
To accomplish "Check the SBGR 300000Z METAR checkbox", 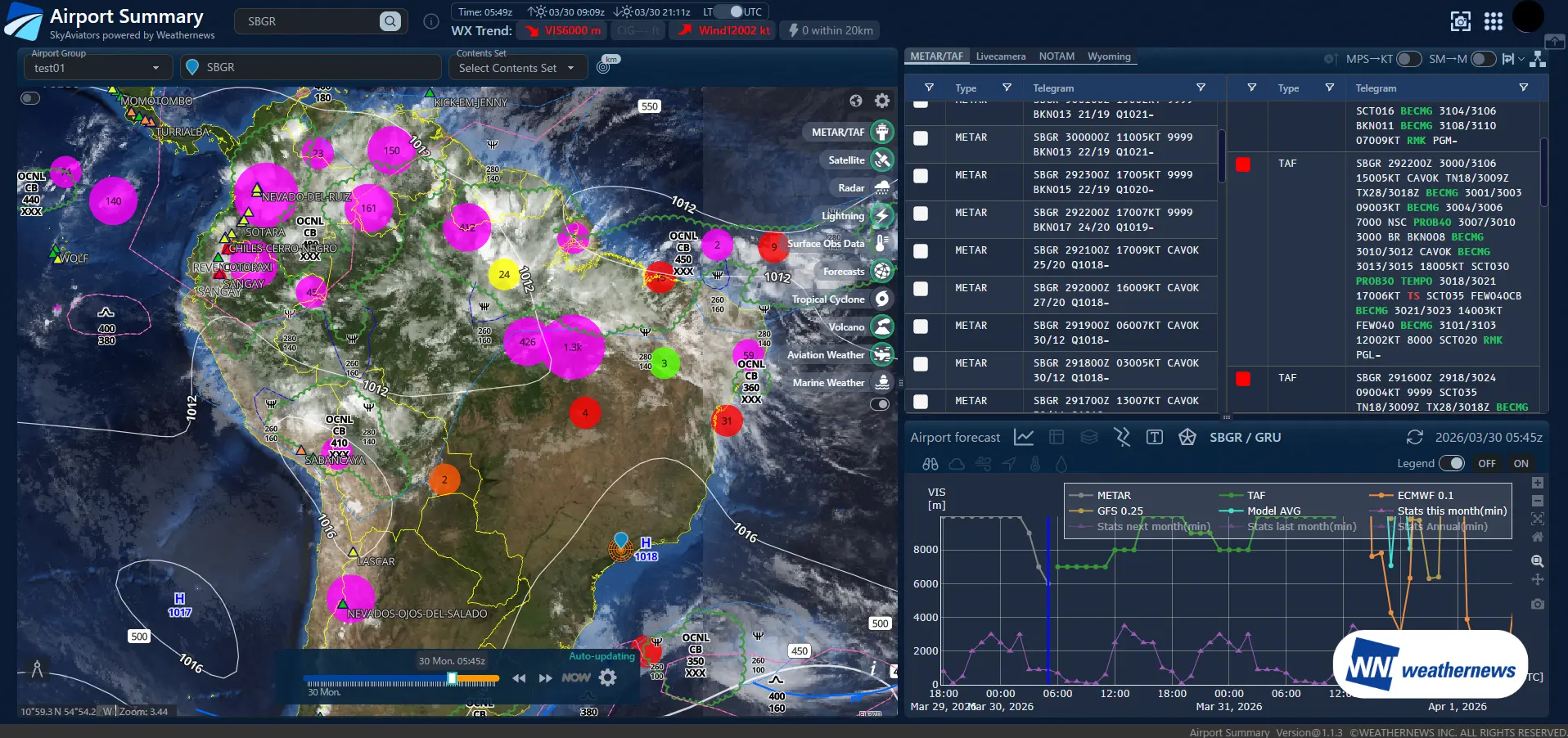I will point(921,138).
